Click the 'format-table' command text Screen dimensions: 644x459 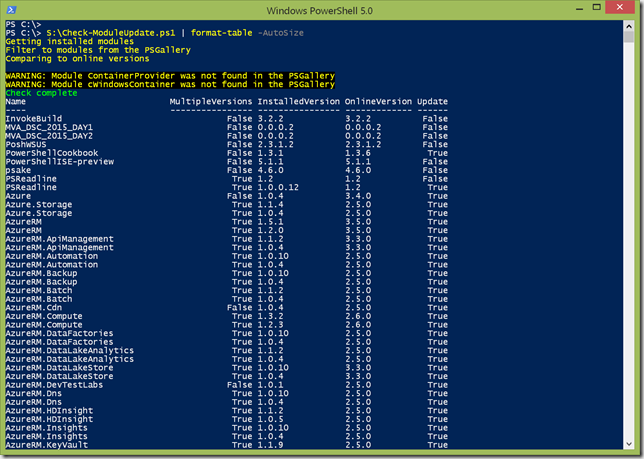pos(221,33)
